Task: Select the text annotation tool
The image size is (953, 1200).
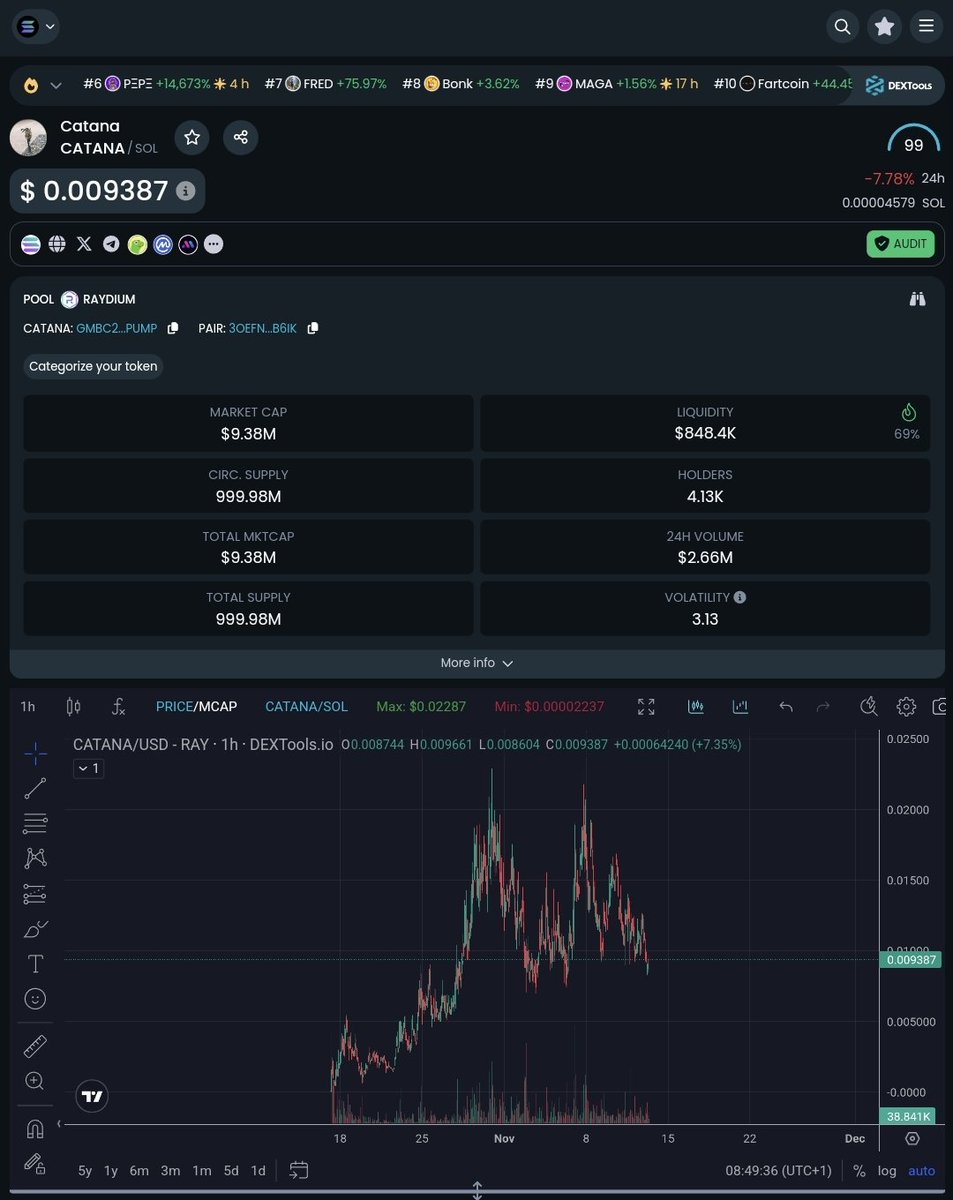Action: [x=35, y=963]
